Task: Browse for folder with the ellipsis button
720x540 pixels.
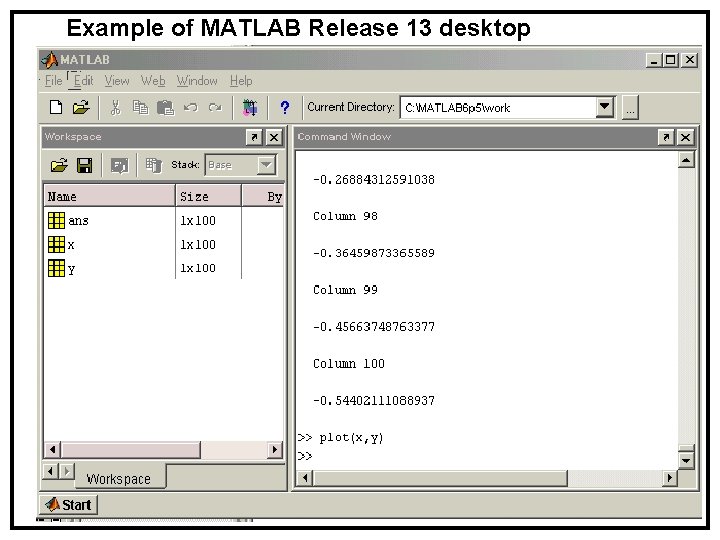Action: tap(630, 107)
